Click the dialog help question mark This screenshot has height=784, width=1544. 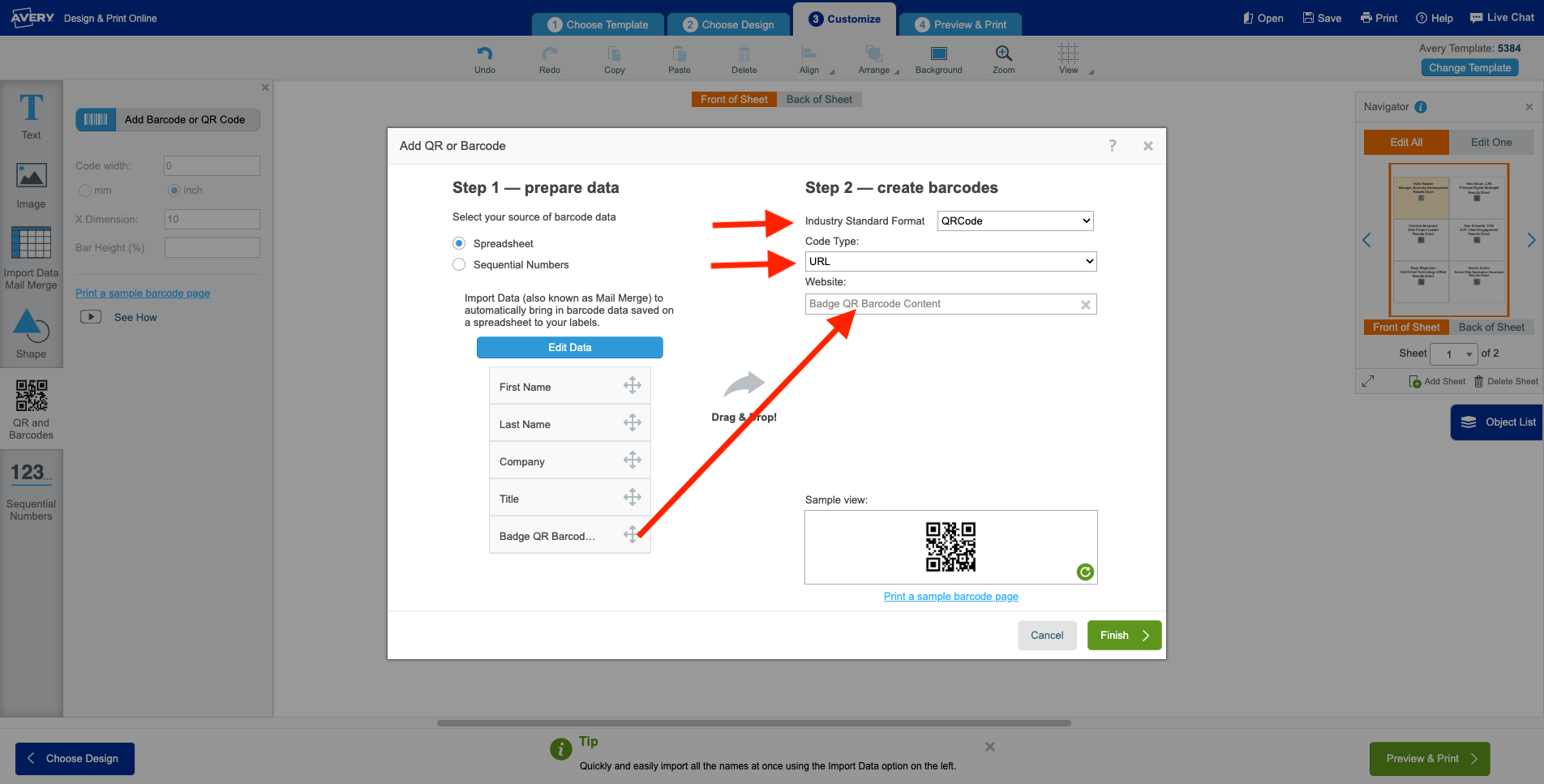[1113, 145]
